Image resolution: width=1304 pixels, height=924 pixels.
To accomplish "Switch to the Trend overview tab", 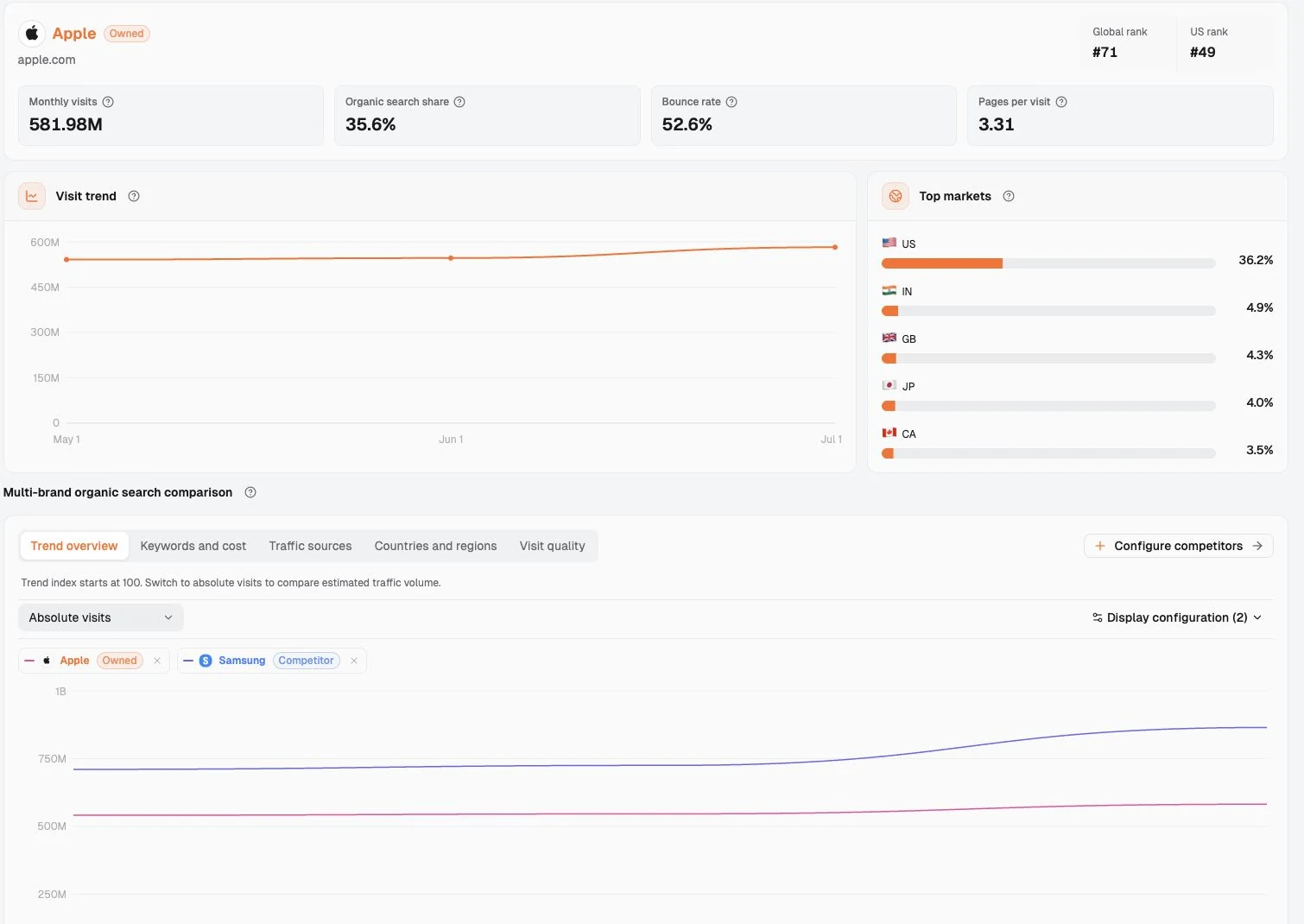I will click(74, 546).
